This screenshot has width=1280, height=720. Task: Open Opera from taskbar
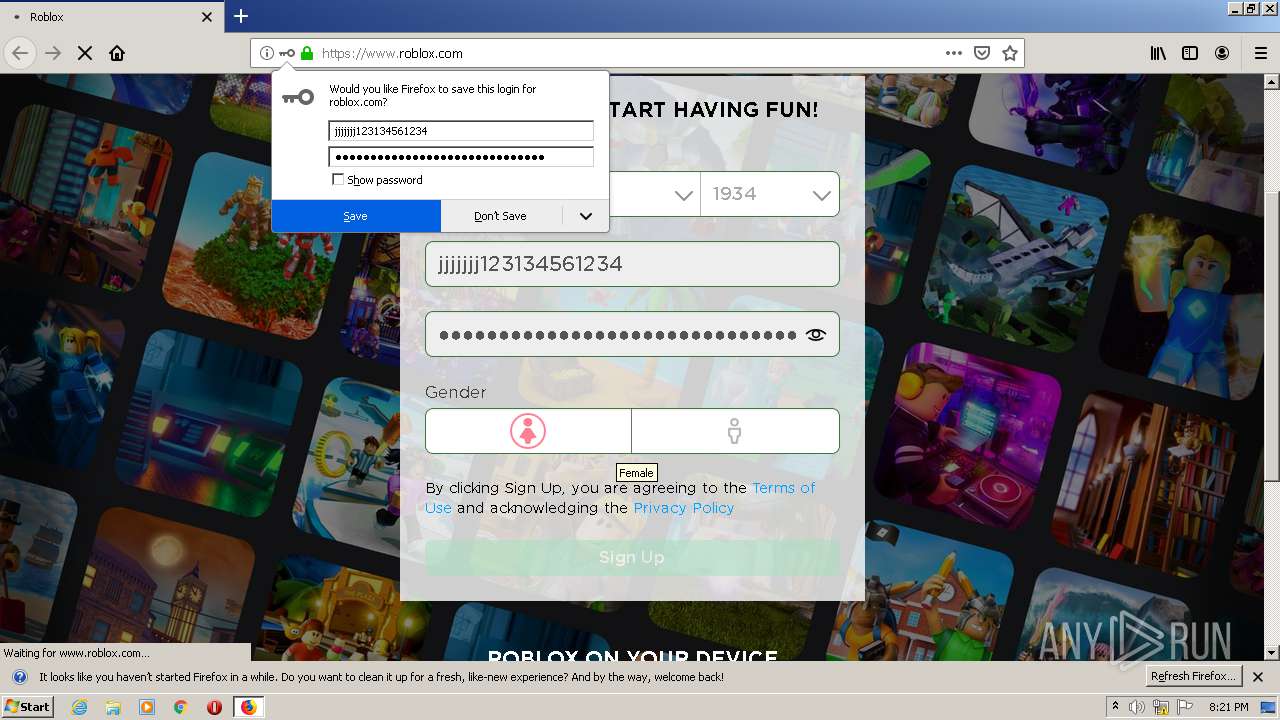(x=214, y=707)
